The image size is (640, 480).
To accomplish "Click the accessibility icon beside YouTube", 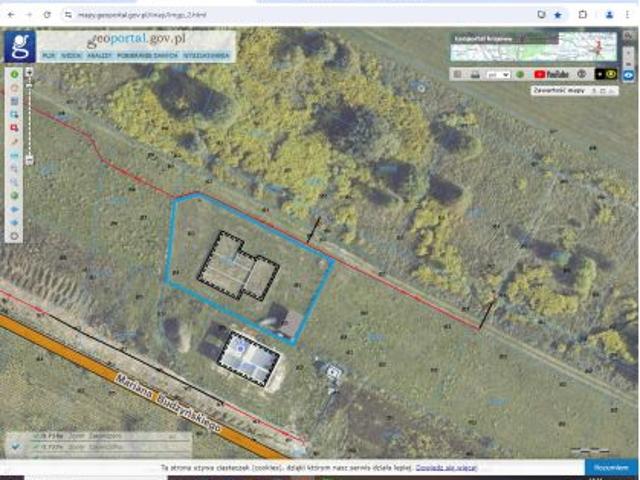I will click(582, 74).
